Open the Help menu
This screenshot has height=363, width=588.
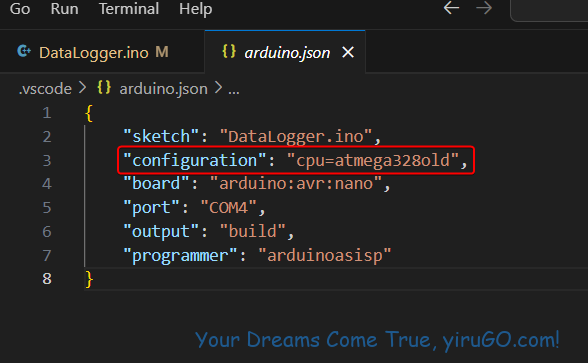tap(195, 9)
